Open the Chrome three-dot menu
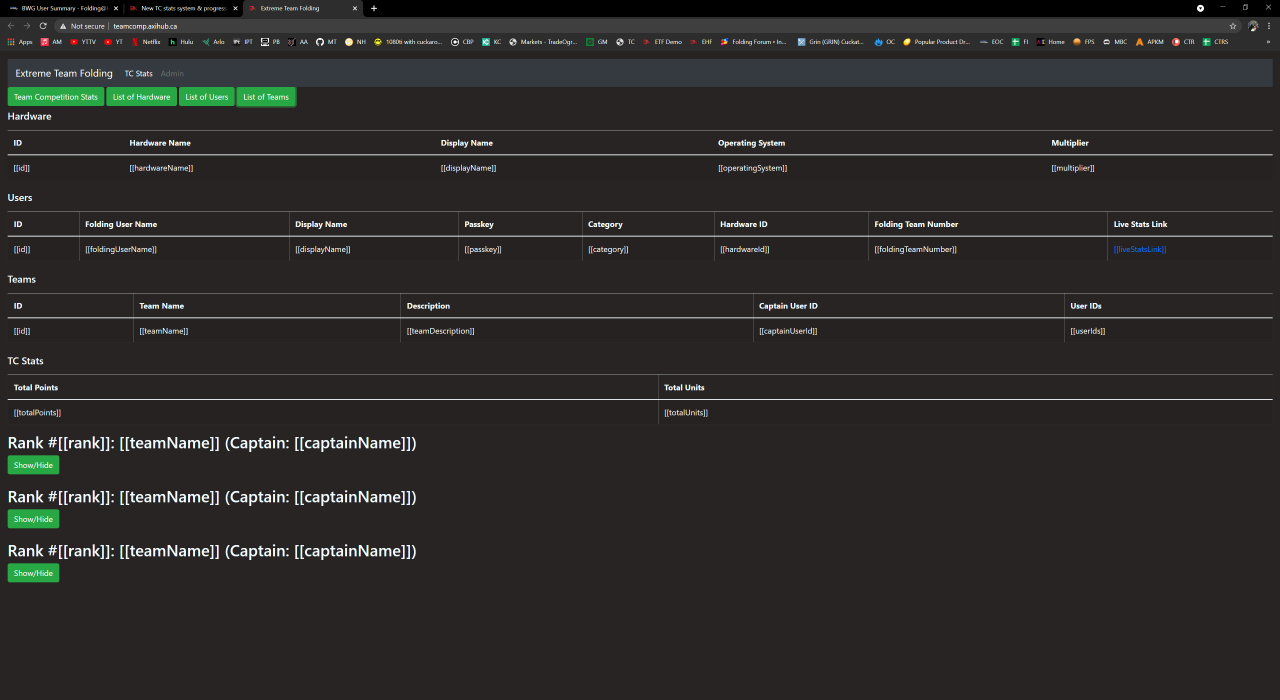 coord(1269,26)
